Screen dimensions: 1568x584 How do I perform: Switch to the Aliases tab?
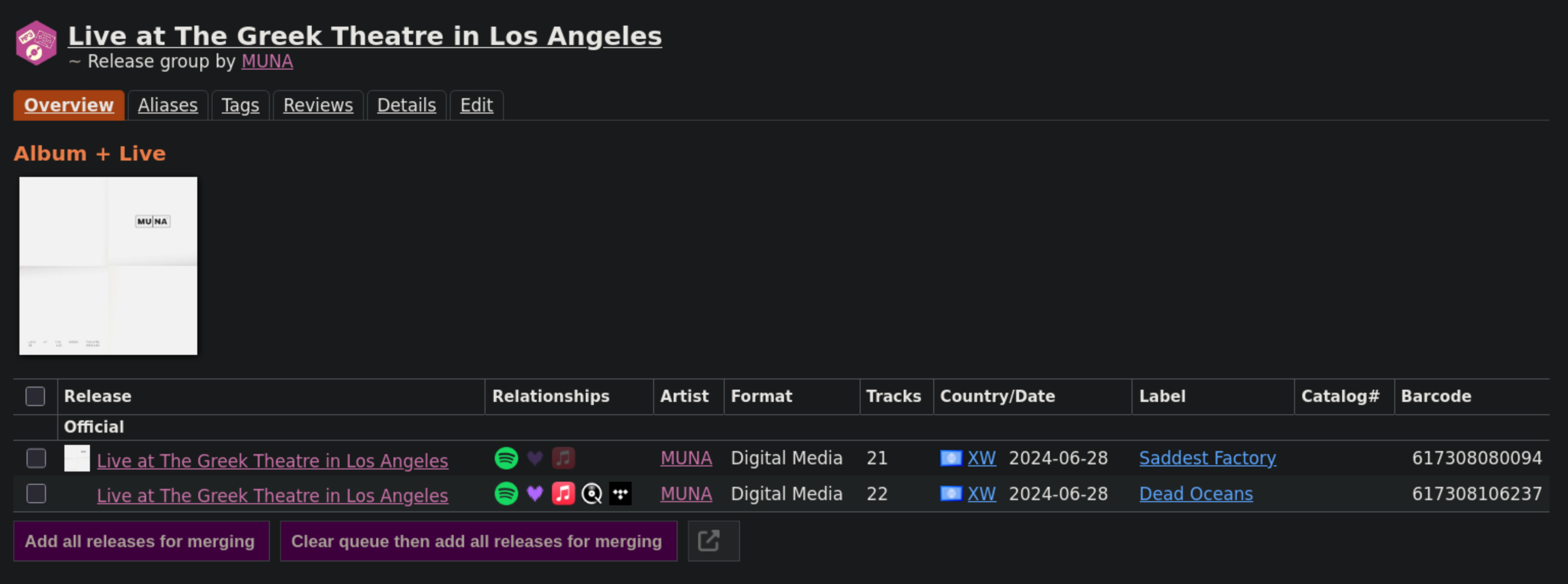click(168, 105)
